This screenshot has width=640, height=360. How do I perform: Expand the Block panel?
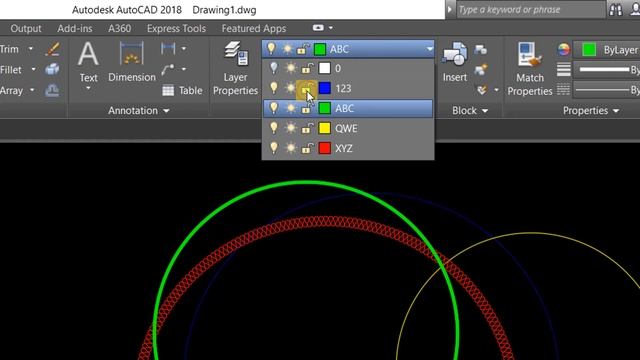470,111
